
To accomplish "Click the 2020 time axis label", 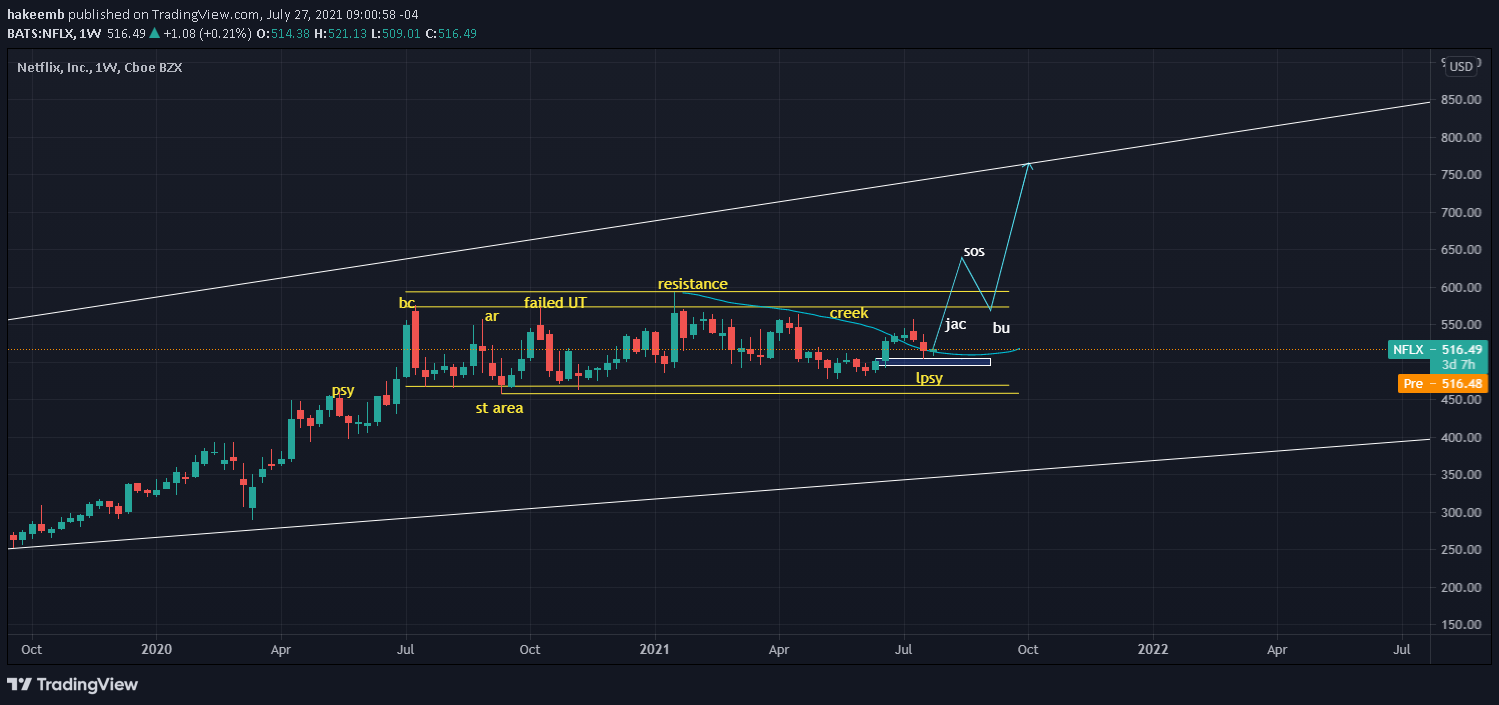I will tap(157, 649).
